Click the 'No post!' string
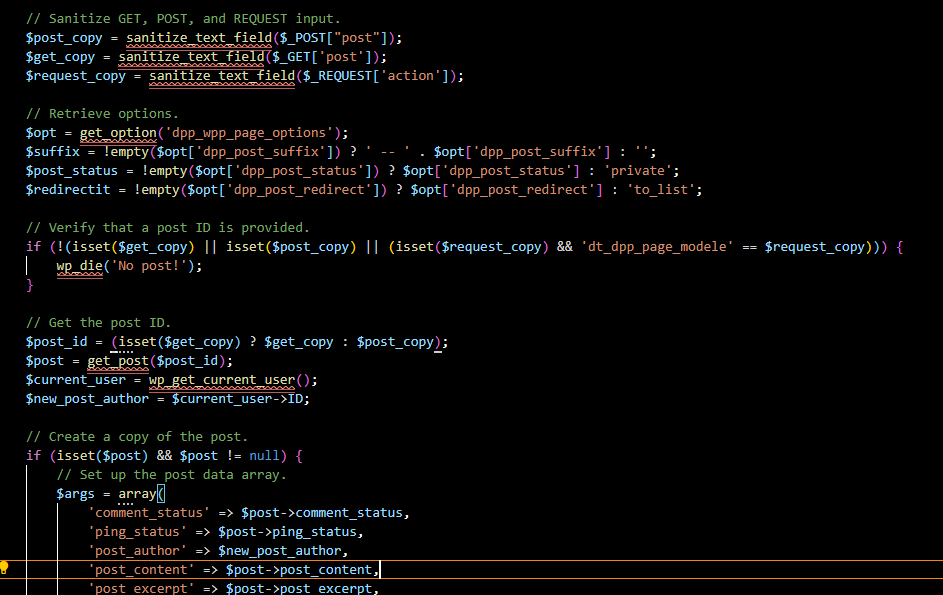The image size is (943, 595). (x=149, y=266)
